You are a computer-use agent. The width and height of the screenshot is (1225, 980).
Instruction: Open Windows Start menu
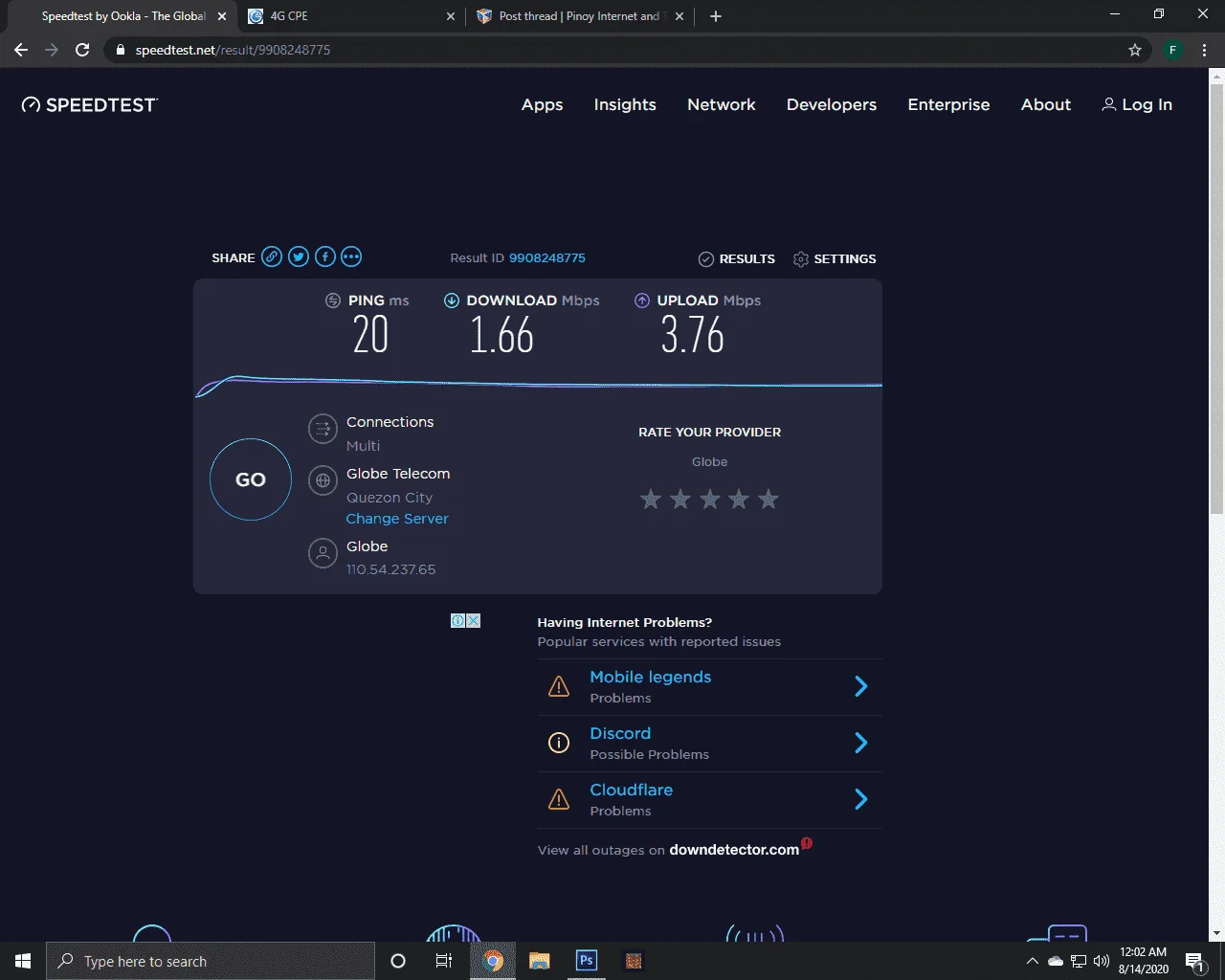[x=23, y=961]
